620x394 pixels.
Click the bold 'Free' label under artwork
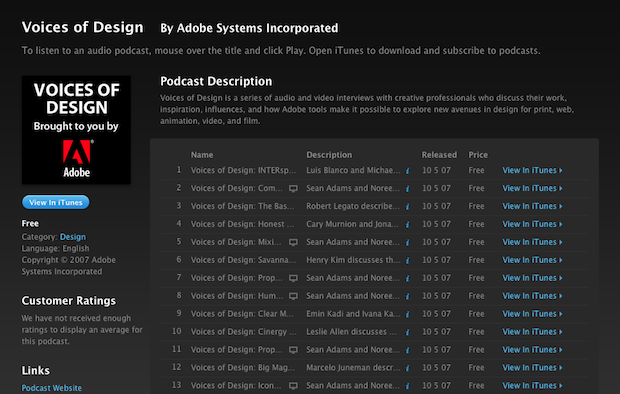tap(30, 224)
